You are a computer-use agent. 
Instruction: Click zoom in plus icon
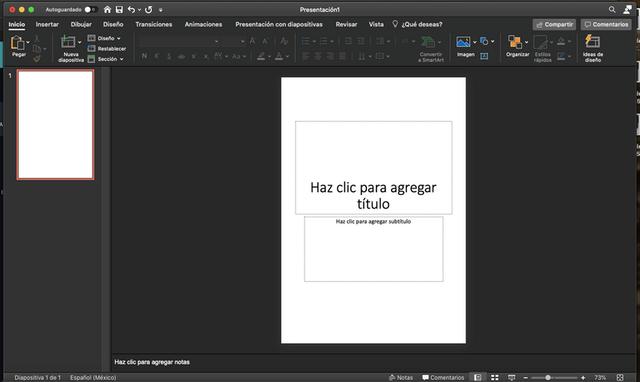coord(583,378)
